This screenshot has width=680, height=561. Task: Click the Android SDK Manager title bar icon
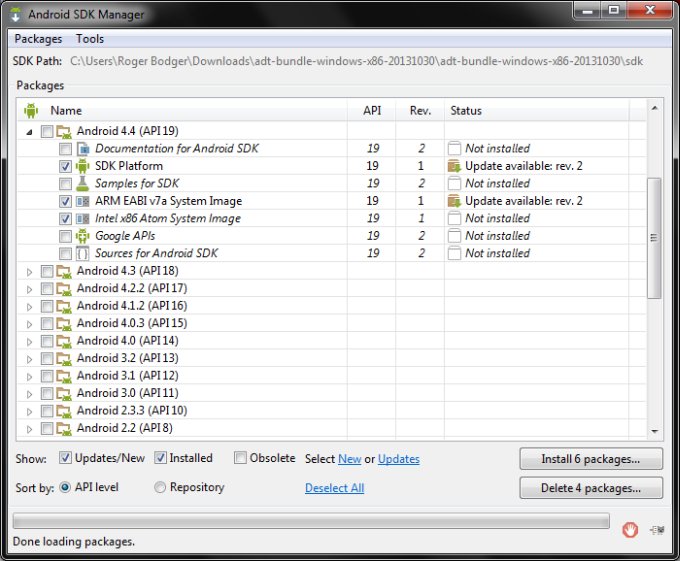16,14
